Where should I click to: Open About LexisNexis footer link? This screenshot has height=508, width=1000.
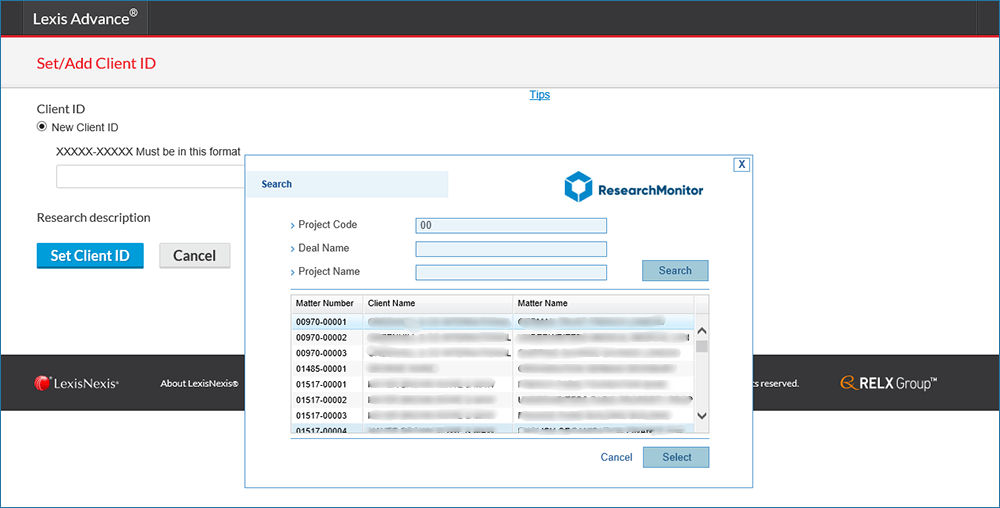(x=199, y=383)
